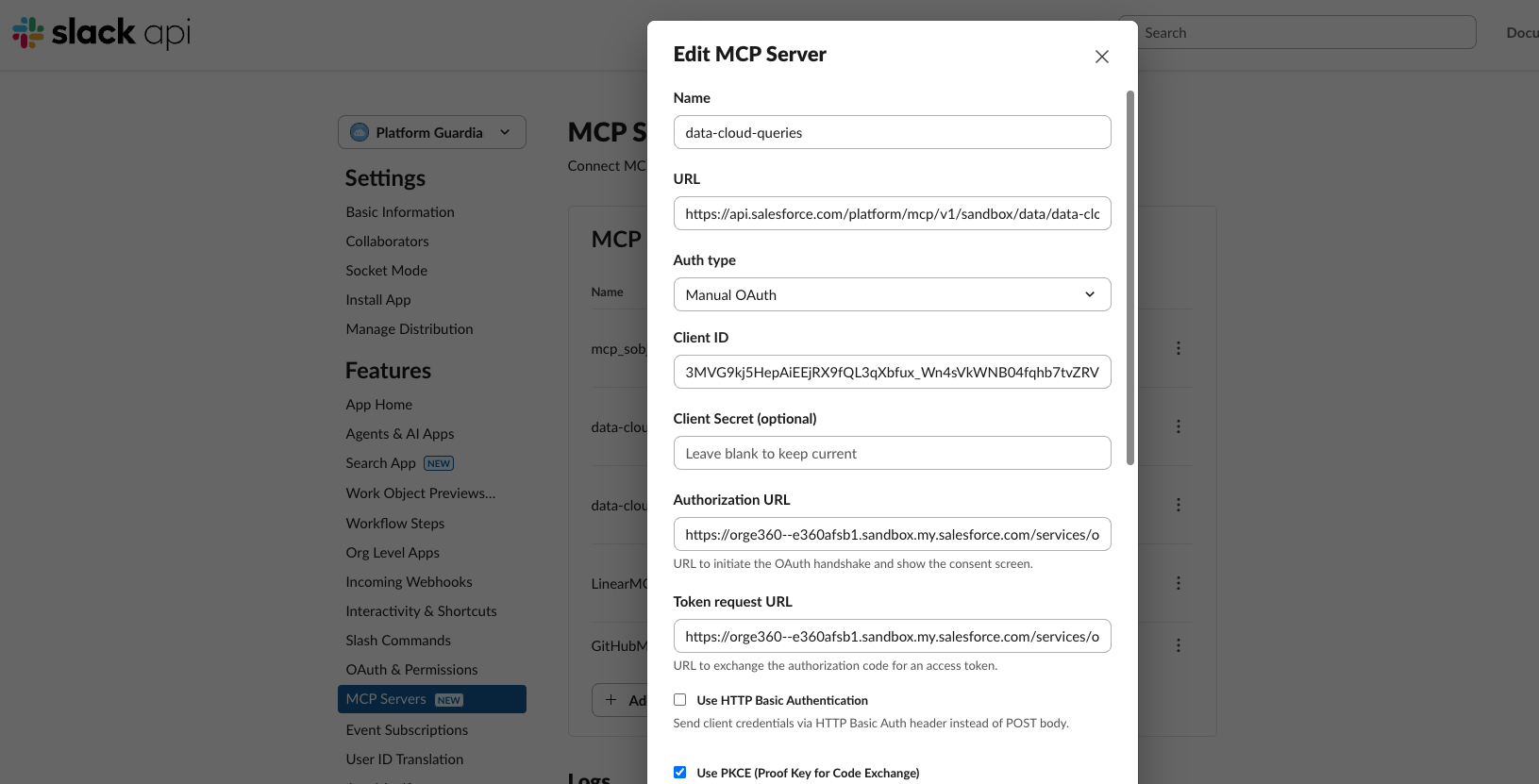Open Event Subscriptions
Screen dimensions: 1539x784
coord(407,730)
